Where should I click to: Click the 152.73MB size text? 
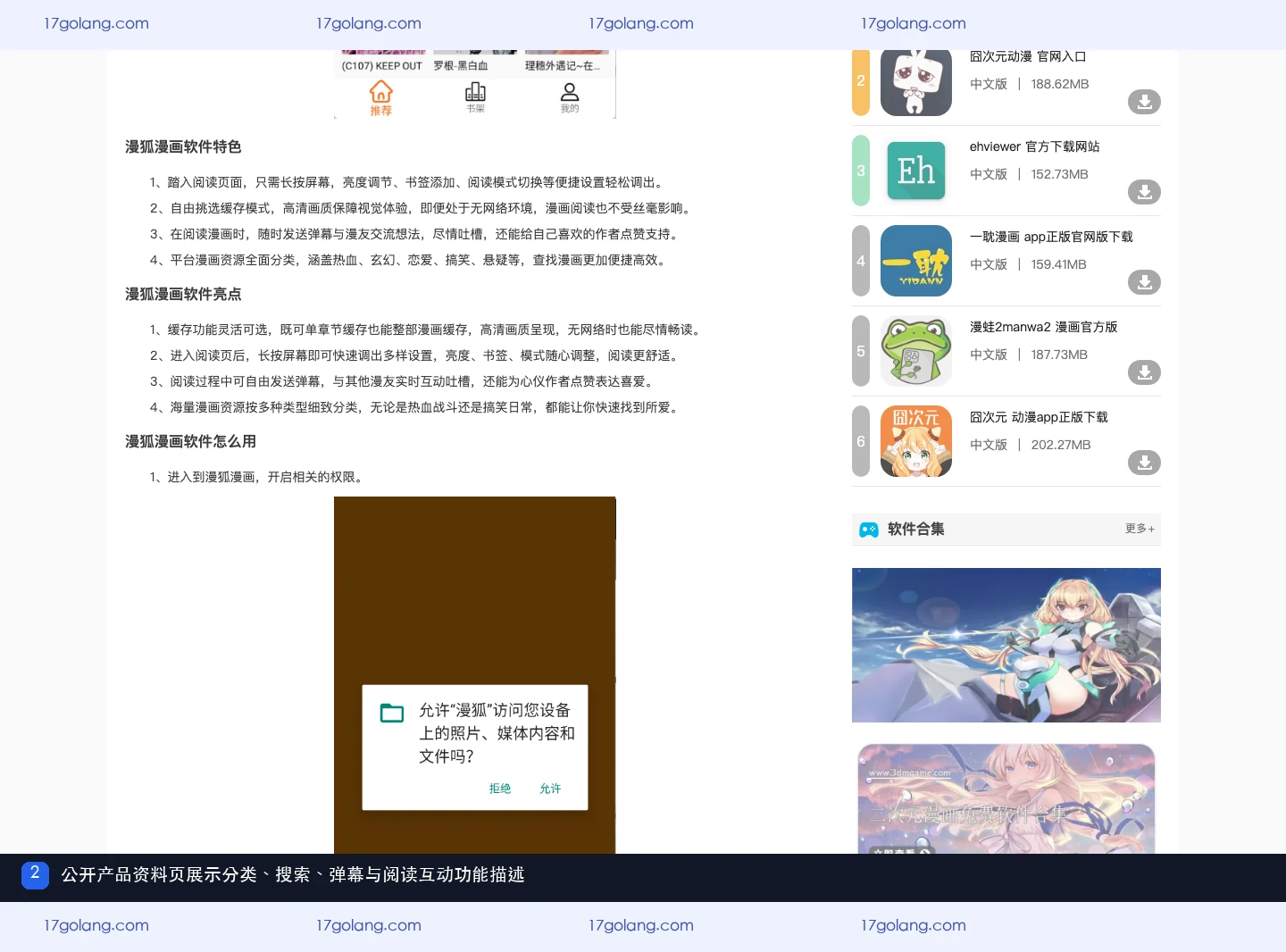tap(1059, 174)
